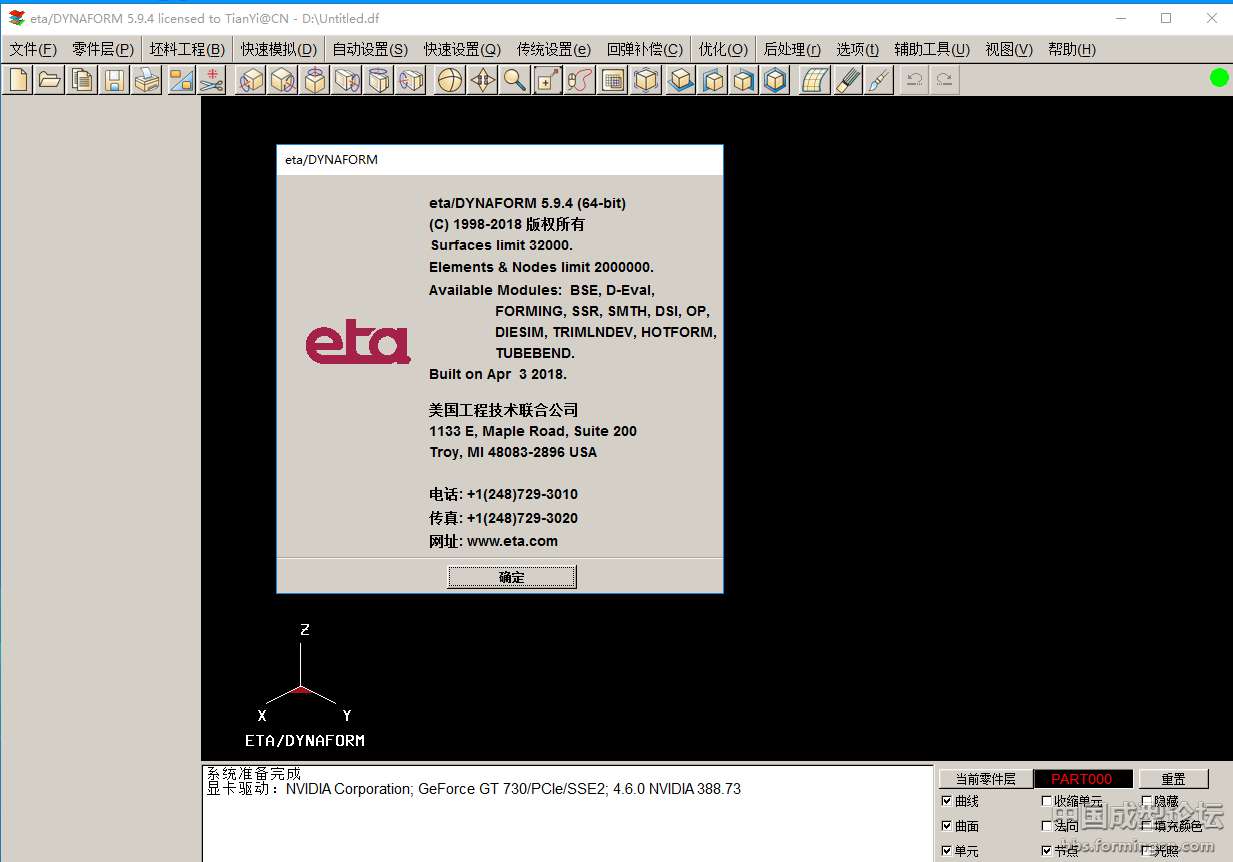
Task: Click the scissors delete-last icon
Action: coord(212,80)
